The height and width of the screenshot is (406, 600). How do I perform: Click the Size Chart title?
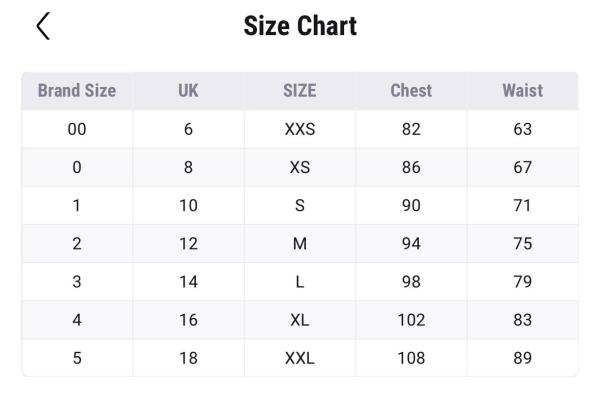(300, 26)
